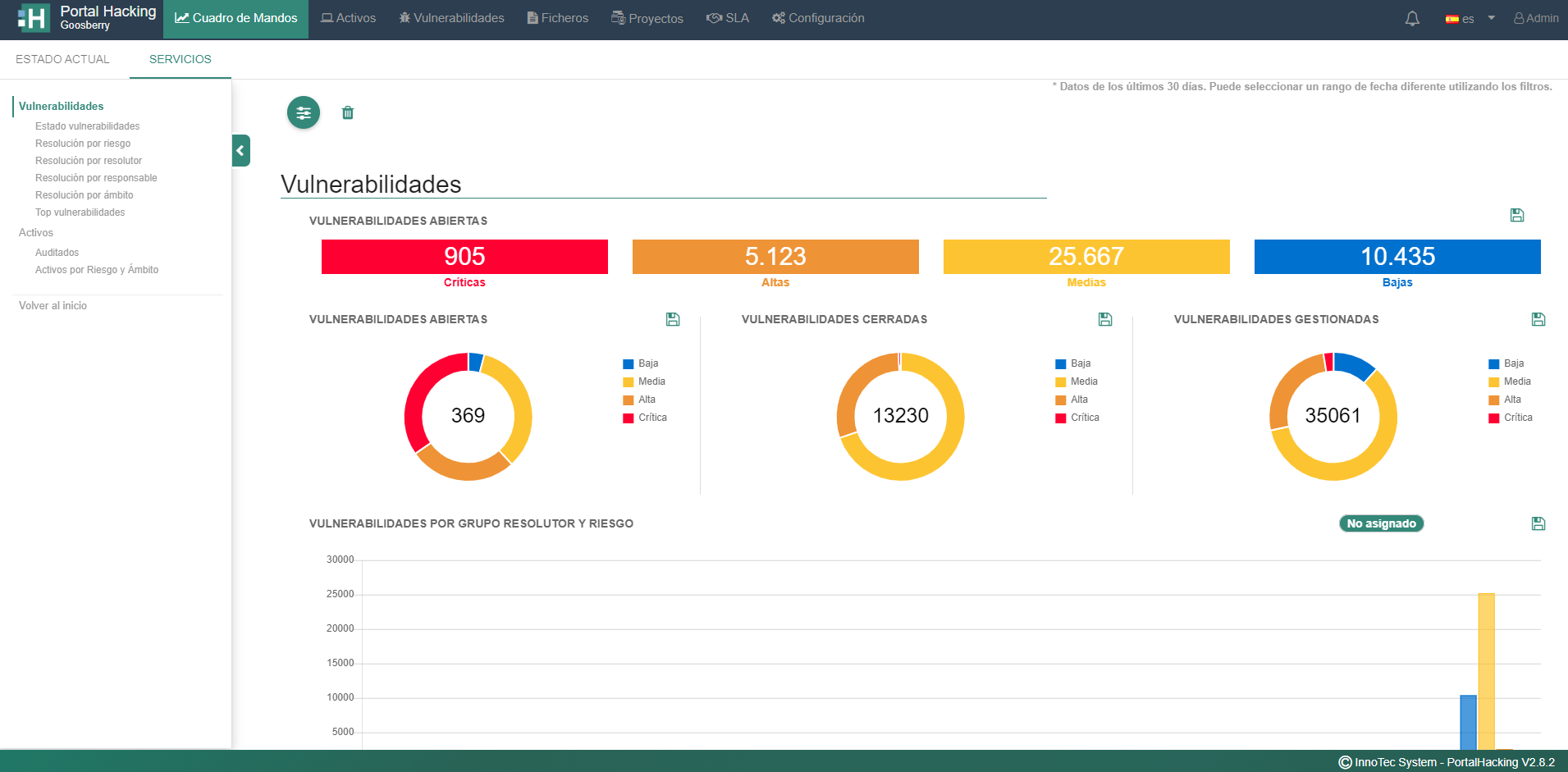Select the Servicios tab
1568x772 pixels.
click(x=181, y=59)
